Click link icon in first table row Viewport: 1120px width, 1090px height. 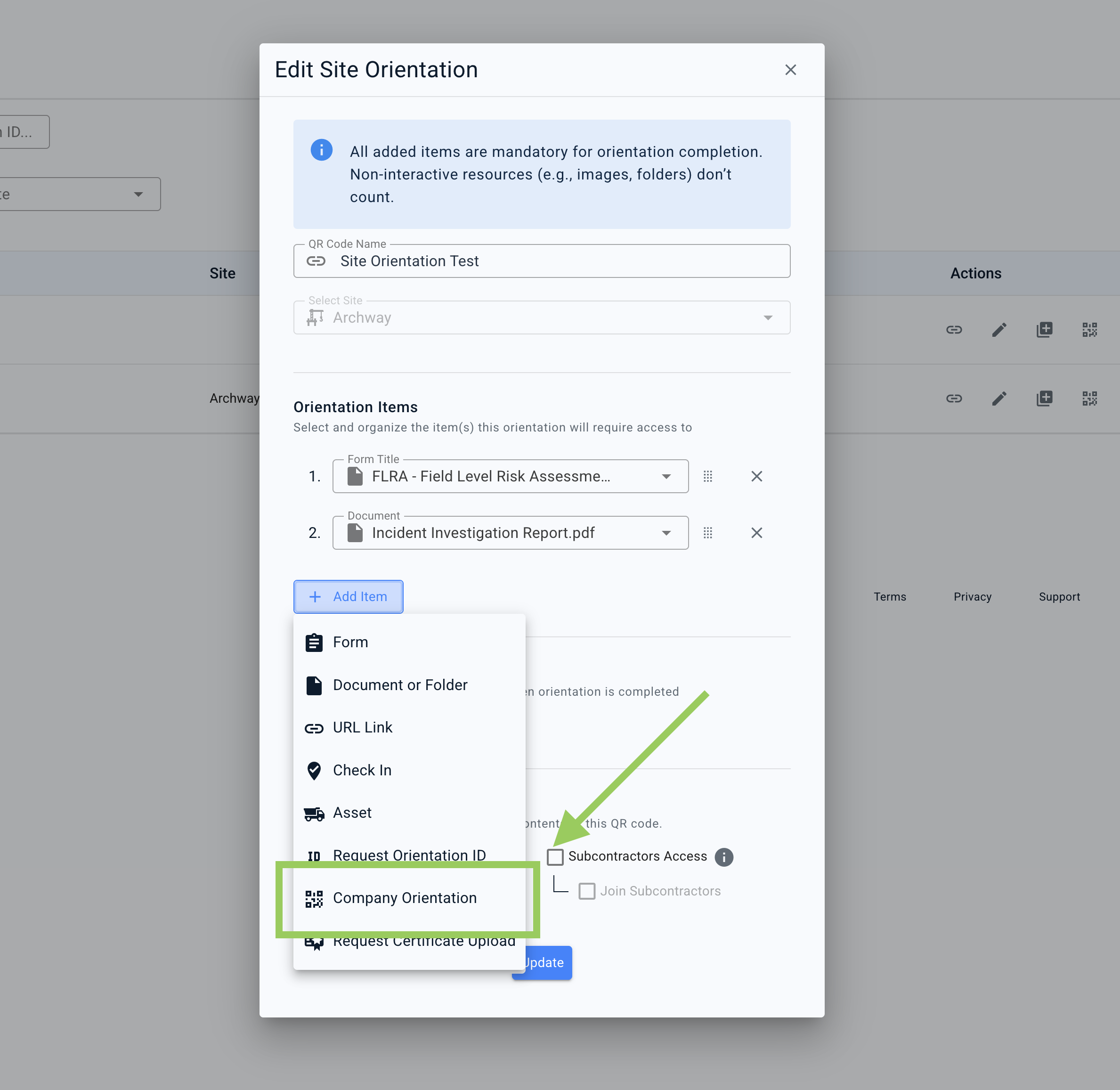pyautogui.click(x=953, y=330)
